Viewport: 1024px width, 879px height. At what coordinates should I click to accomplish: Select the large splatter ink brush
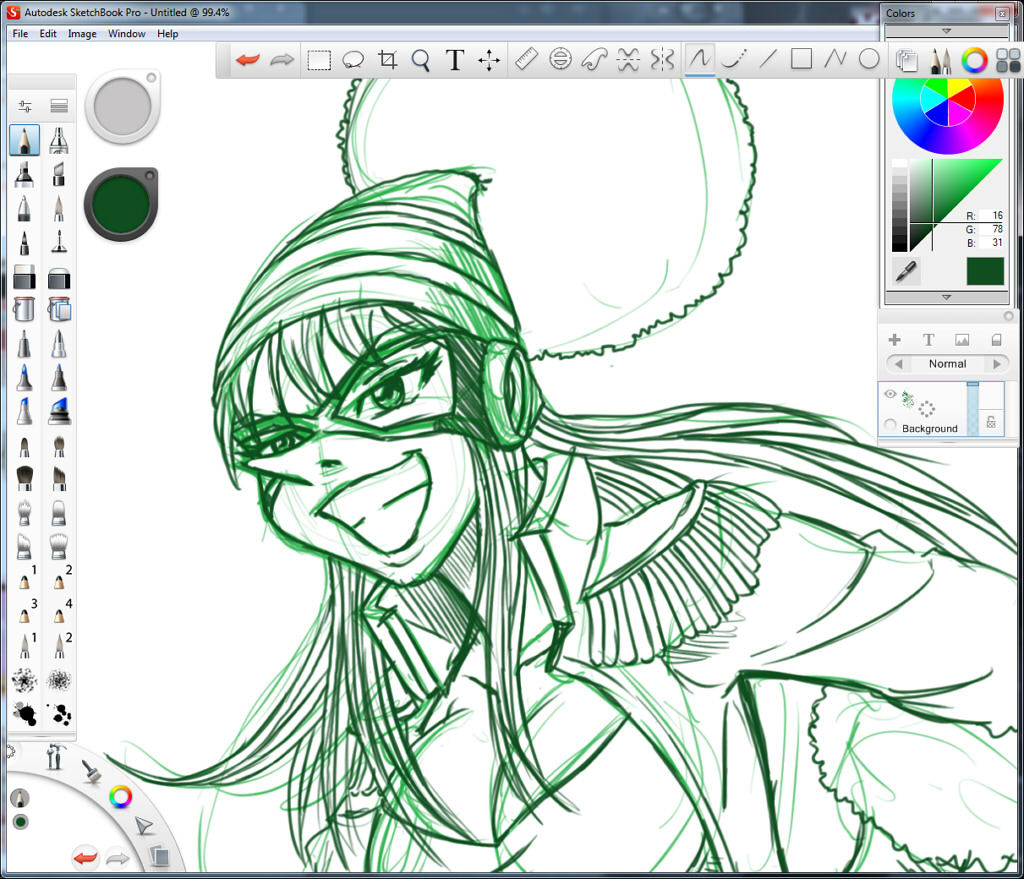click(x=25, y=714)
